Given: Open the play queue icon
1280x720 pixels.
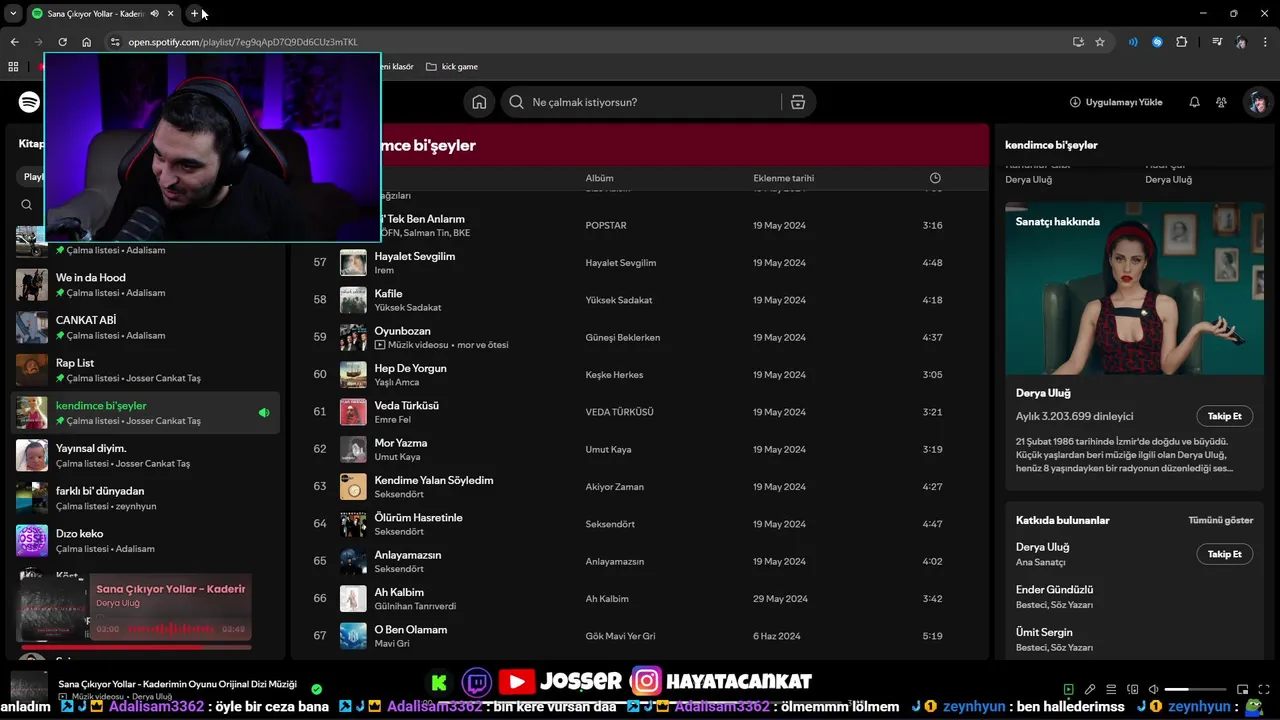Looking at the screenshot, I should pos(1111,689).
